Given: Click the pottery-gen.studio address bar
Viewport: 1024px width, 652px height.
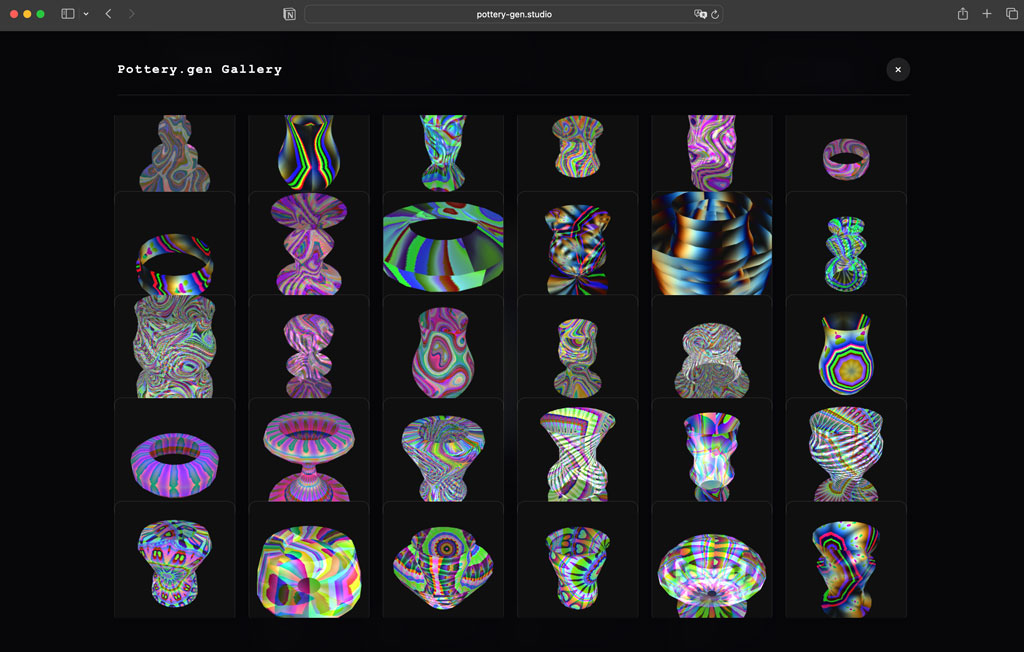Looking at the screenshot, I should (x=514, y=14).
